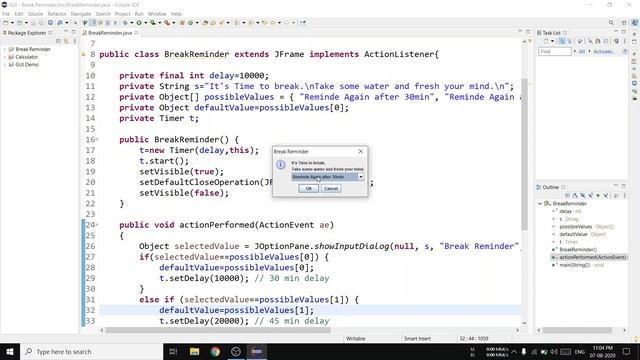Screen dimensions: 640x360
Task: Click the Quick Access magnifier icon
Action: point(611,22)
